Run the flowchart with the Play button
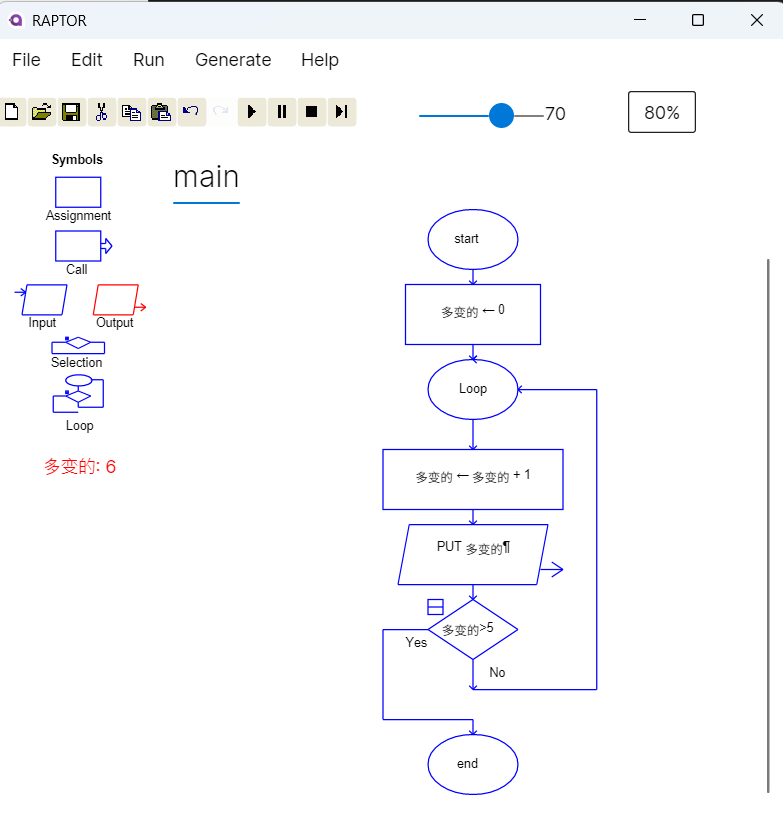Viewport: 783px width, 818px height. coord(252,112)
